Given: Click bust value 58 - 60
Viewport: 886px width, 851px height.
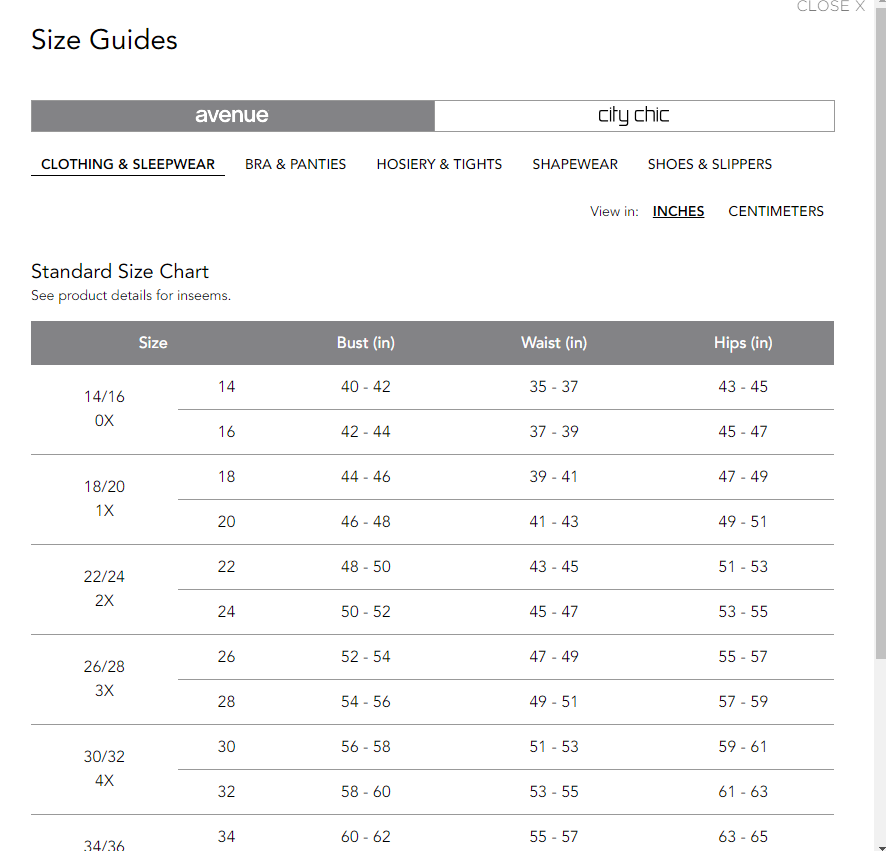Looking at the screenshot, I should tap(366, 792).
